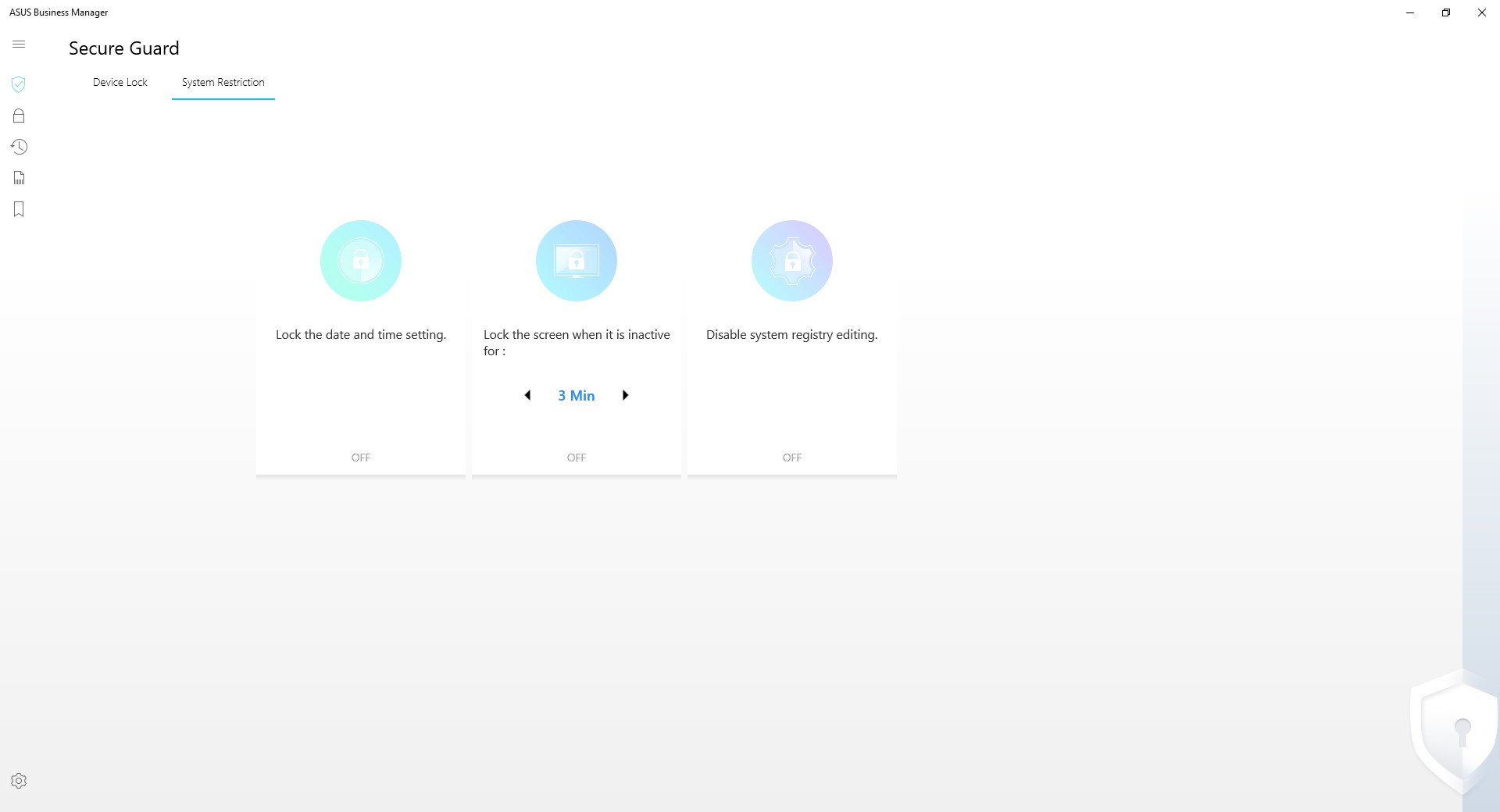Open the history clock sidebar icon
The width and height of the screenshot is (1500, 812).
pos(19,147)
